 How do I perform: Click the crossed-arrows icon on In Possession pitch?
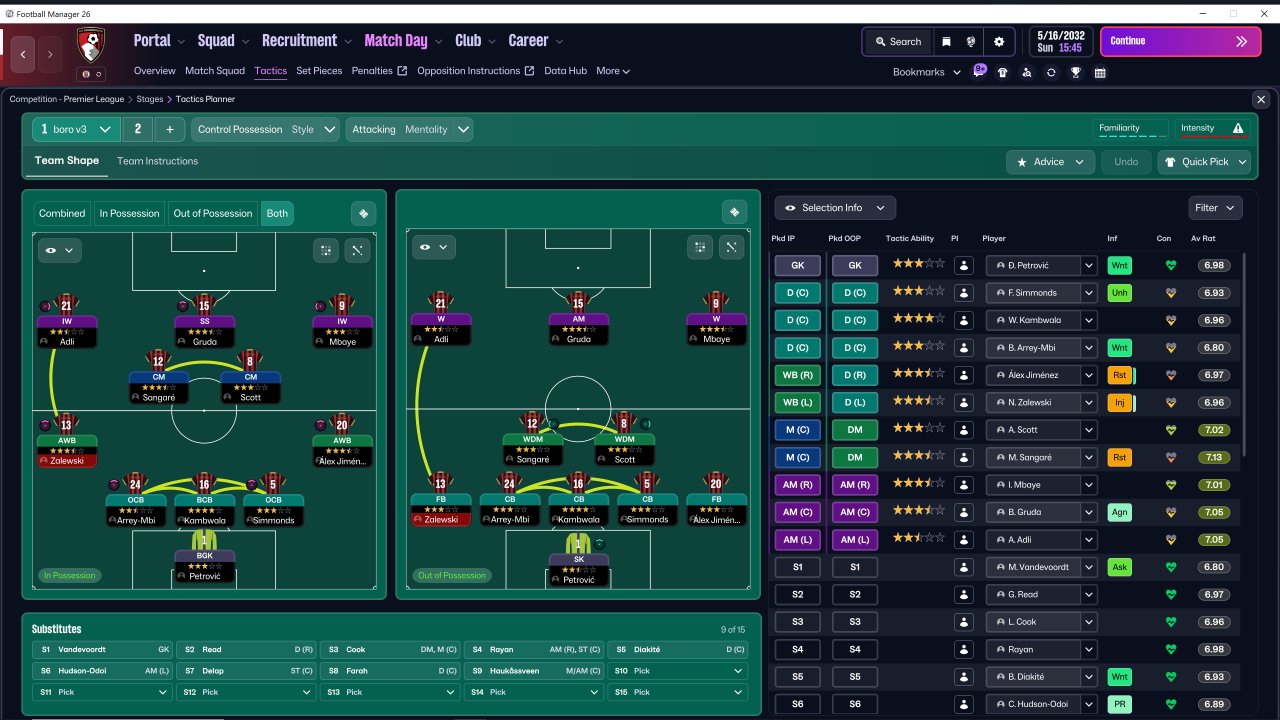tap(358, 251)
